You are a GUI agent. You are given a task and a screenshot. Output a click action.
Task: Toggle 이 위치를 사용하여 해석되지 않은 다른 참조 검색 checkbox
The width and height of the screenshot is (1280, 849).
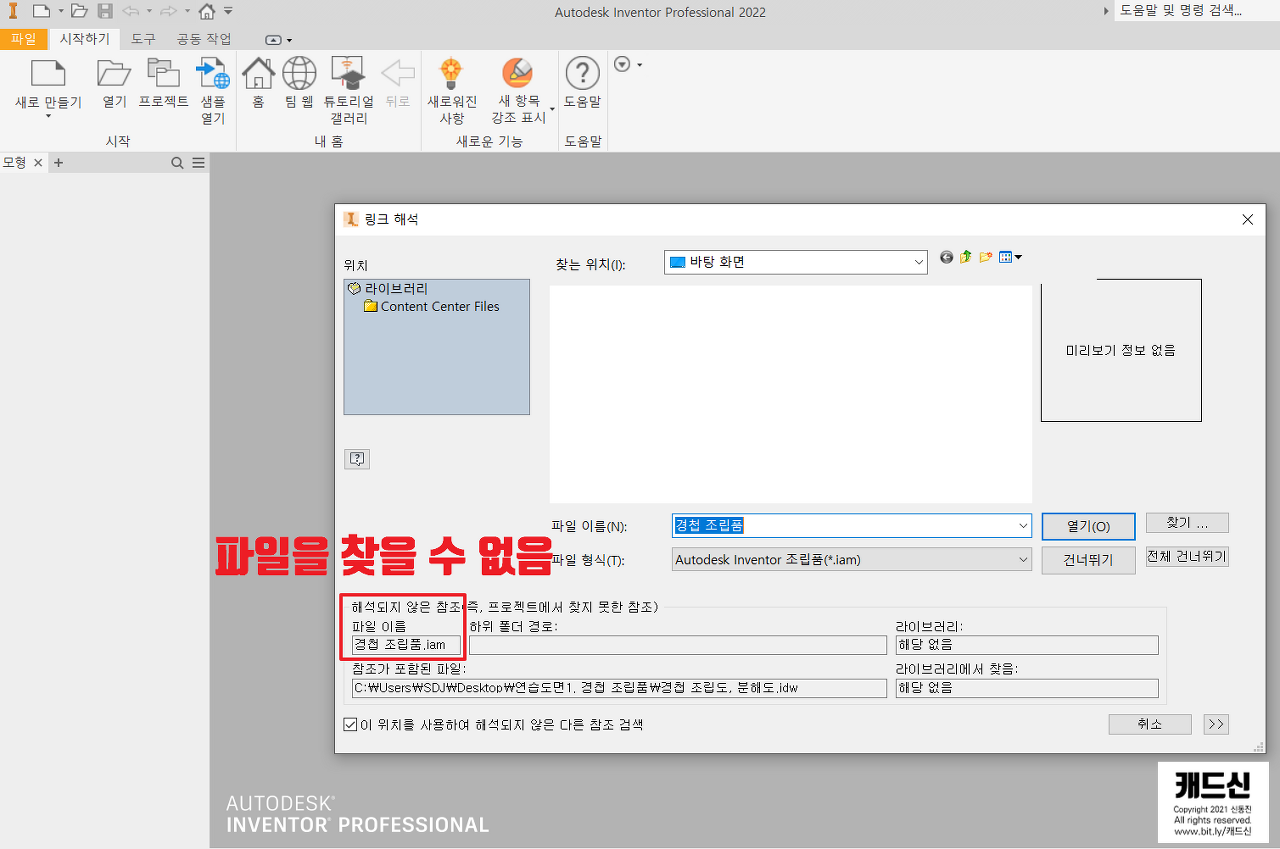click(x=350, y=724)
